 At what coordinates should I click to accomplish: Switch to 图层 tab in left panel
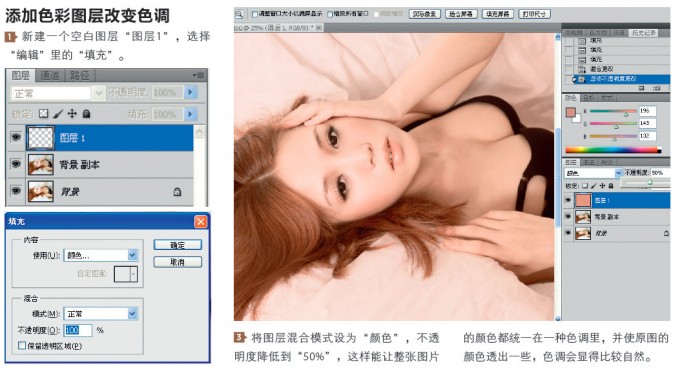20,76
